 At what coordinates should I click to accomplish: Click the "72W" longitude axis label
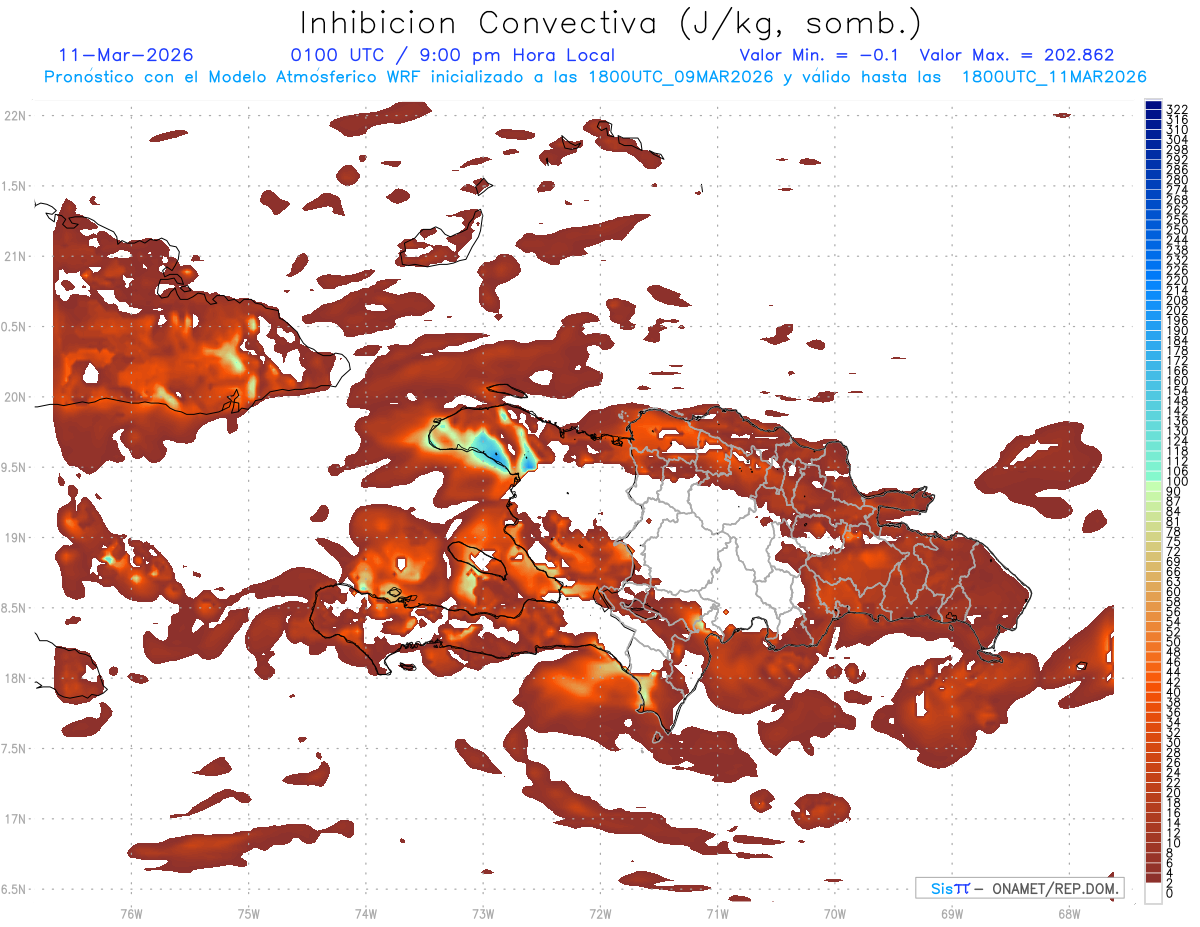click(600, 913)
